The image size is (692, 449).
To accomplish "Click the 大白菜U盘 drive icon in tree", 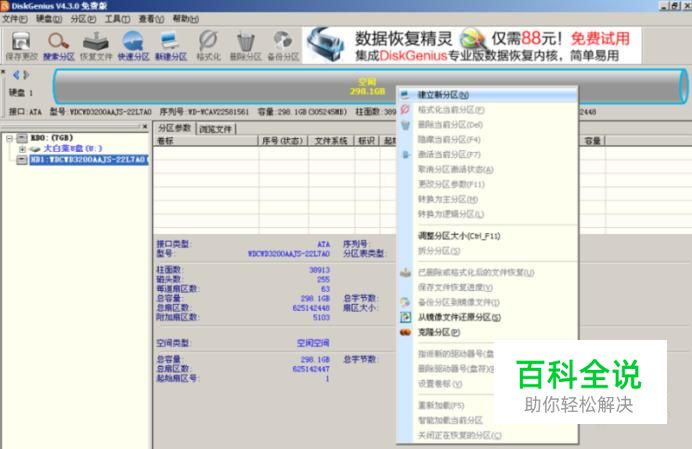I will point(35,149).
